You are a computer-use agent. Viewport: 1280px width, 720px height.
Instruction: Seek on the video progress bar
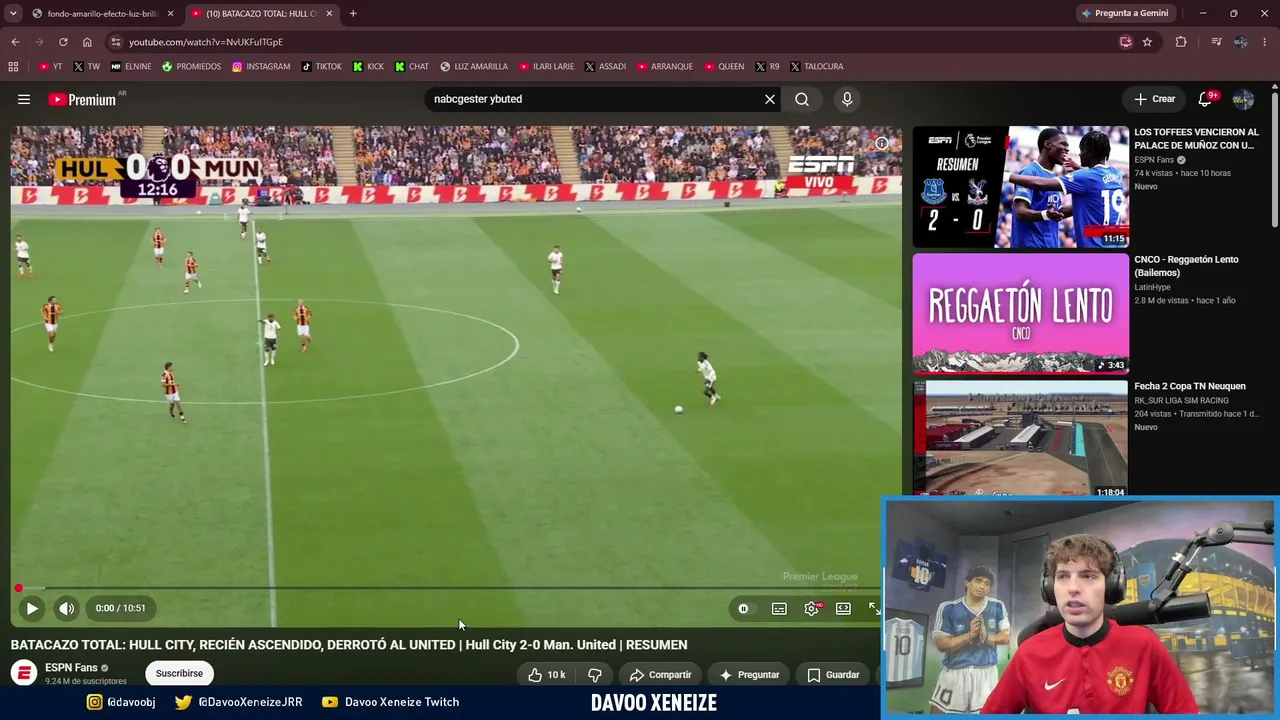(449, 588)
